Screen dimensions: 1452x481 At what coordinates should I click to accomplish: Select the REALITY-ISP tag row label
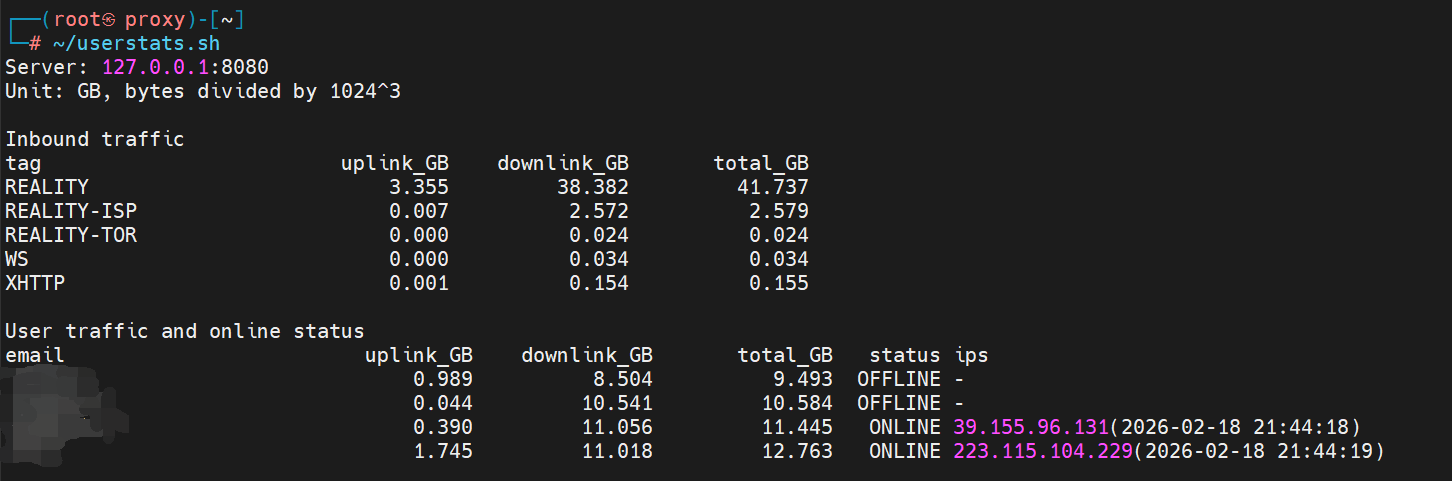(x=71, y=211)
